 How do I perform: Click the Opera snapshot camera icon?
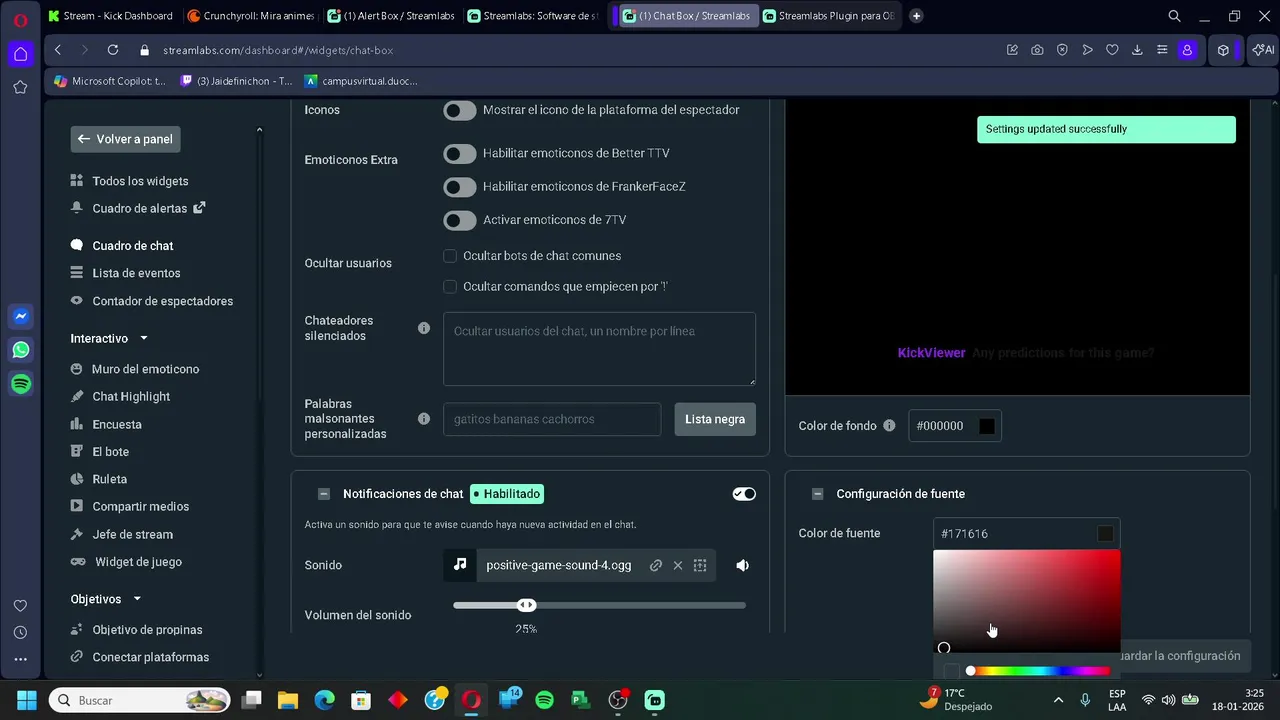pos(1037,50)
